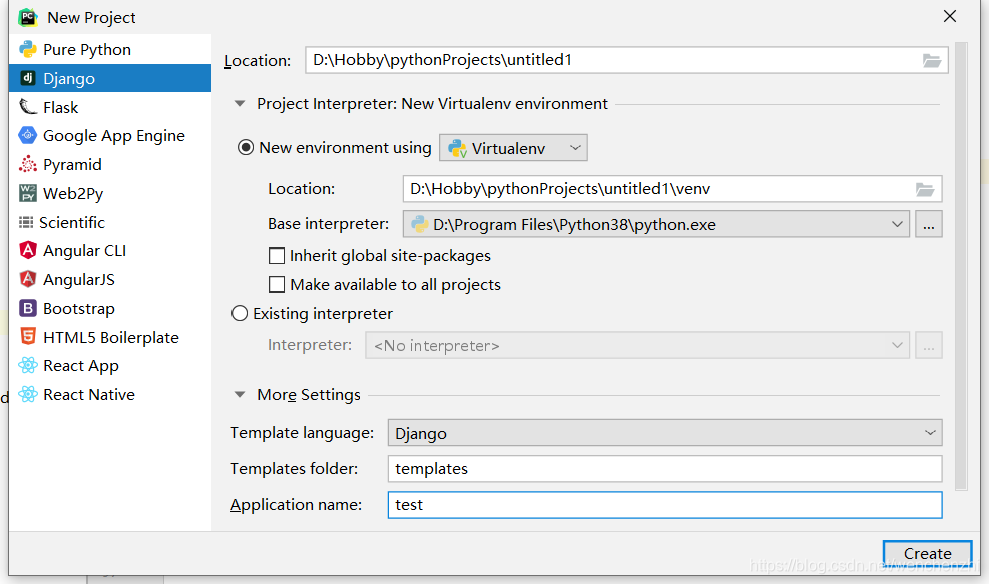Viewport: 989px width, 584px height.
Task: Open the Virtualenv environment type dropdown
Action: coord(513,148)
